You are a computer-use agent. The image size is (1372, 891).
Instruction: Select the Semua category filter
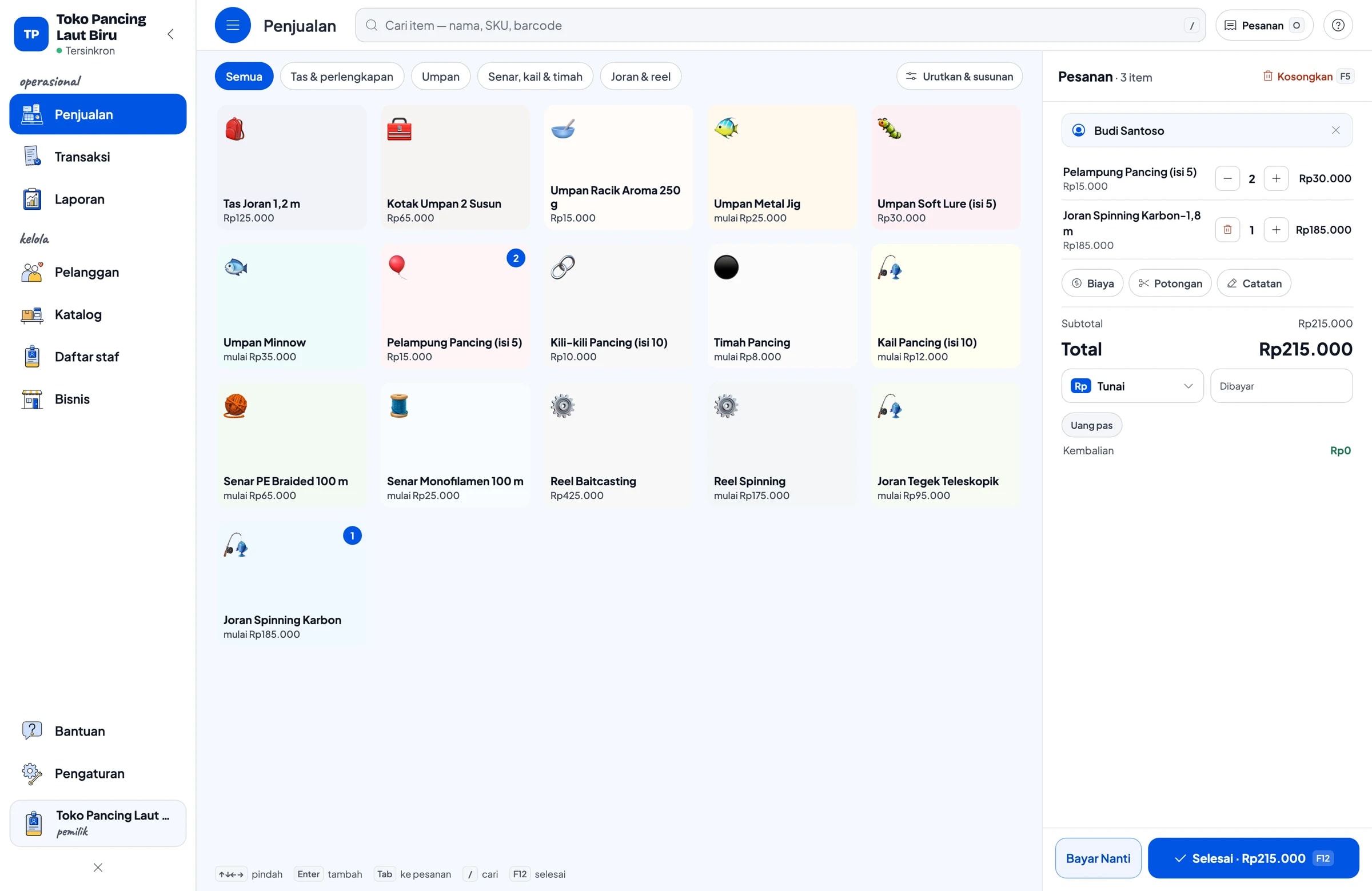point(244,77)
